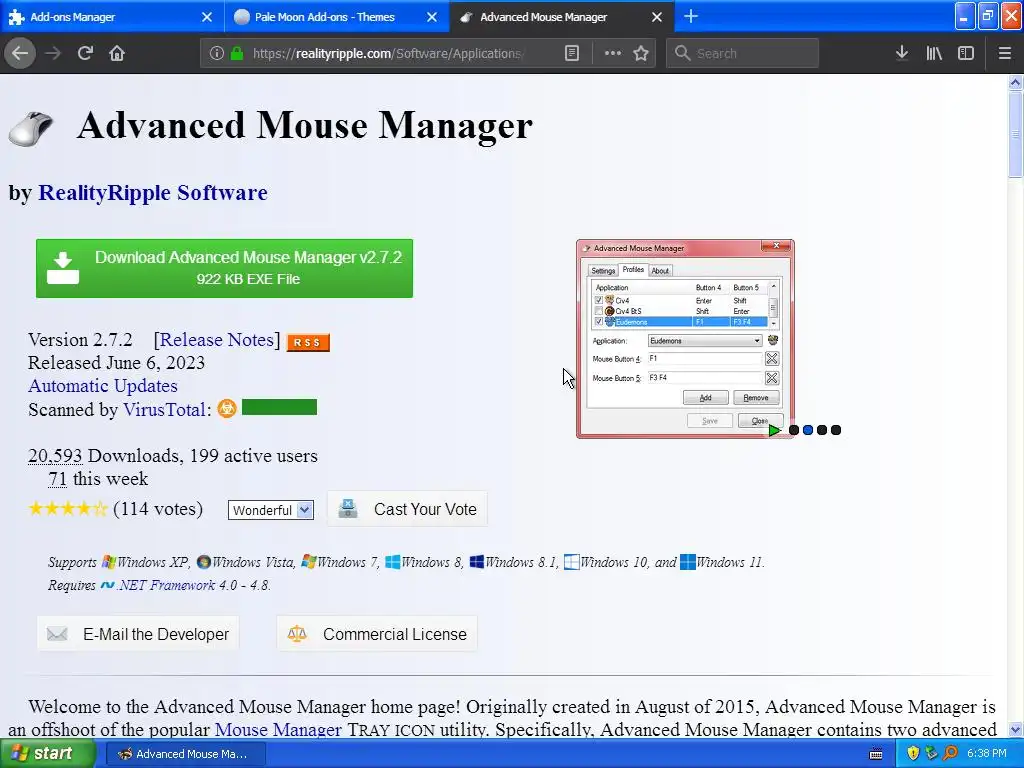This screenshot has width=1024, height=768.
Task: Click the 6:38 PM taskbar clock
Action: (987, 754)
